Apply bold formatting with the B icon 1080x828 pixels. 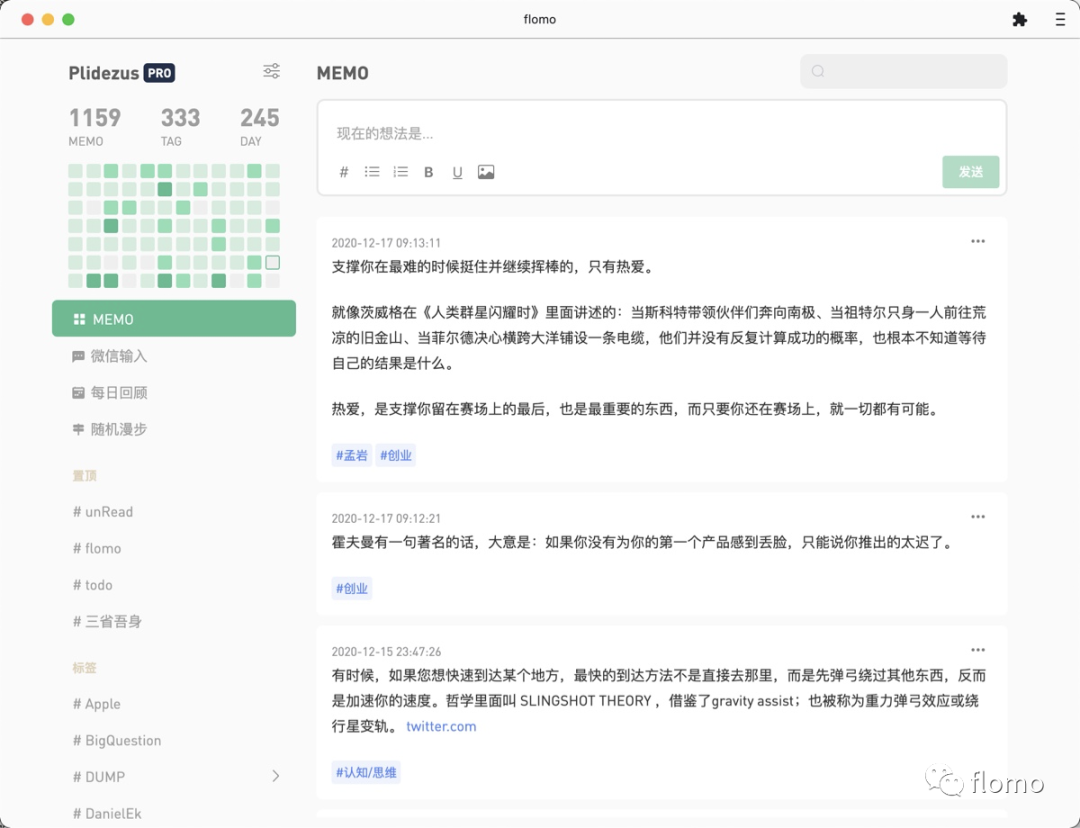[428, 172]
